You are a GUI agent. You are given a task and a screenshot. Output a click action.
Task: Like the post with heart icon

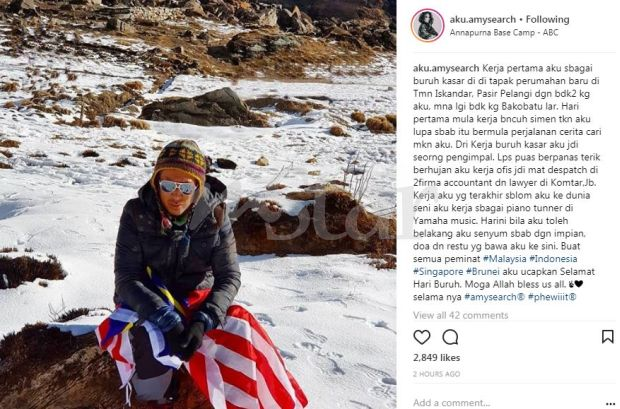click(422, 337)
